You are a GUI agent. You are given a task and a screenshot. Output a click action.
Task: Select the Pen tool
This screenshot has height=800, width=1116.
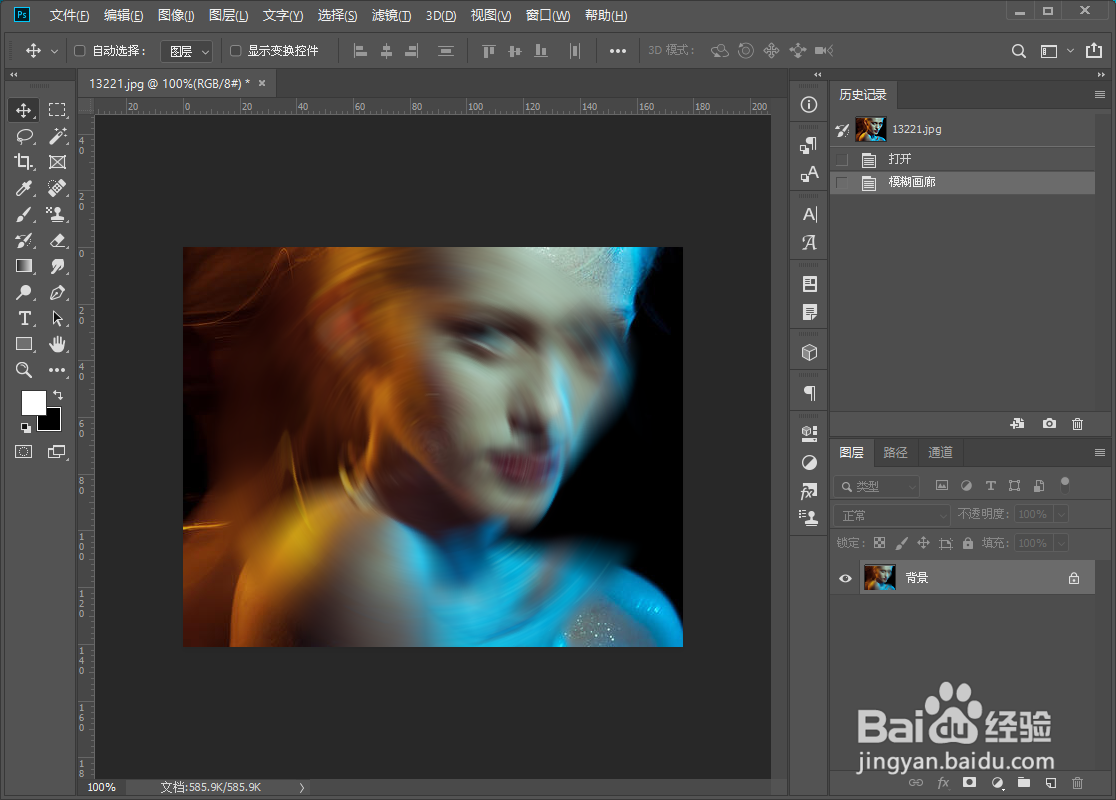(57, 293)
